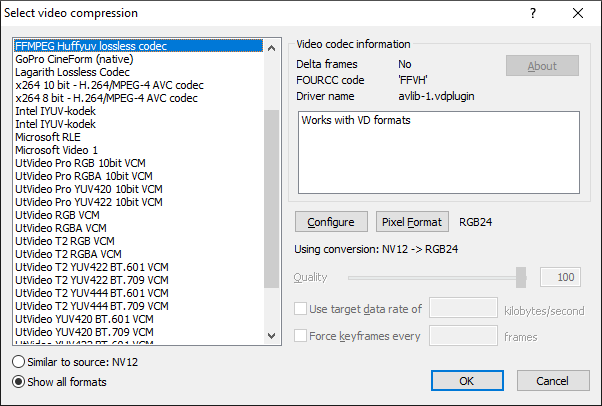Confirm with the OK button
This screenshot has height=406, width=602.
click(466, 381)
